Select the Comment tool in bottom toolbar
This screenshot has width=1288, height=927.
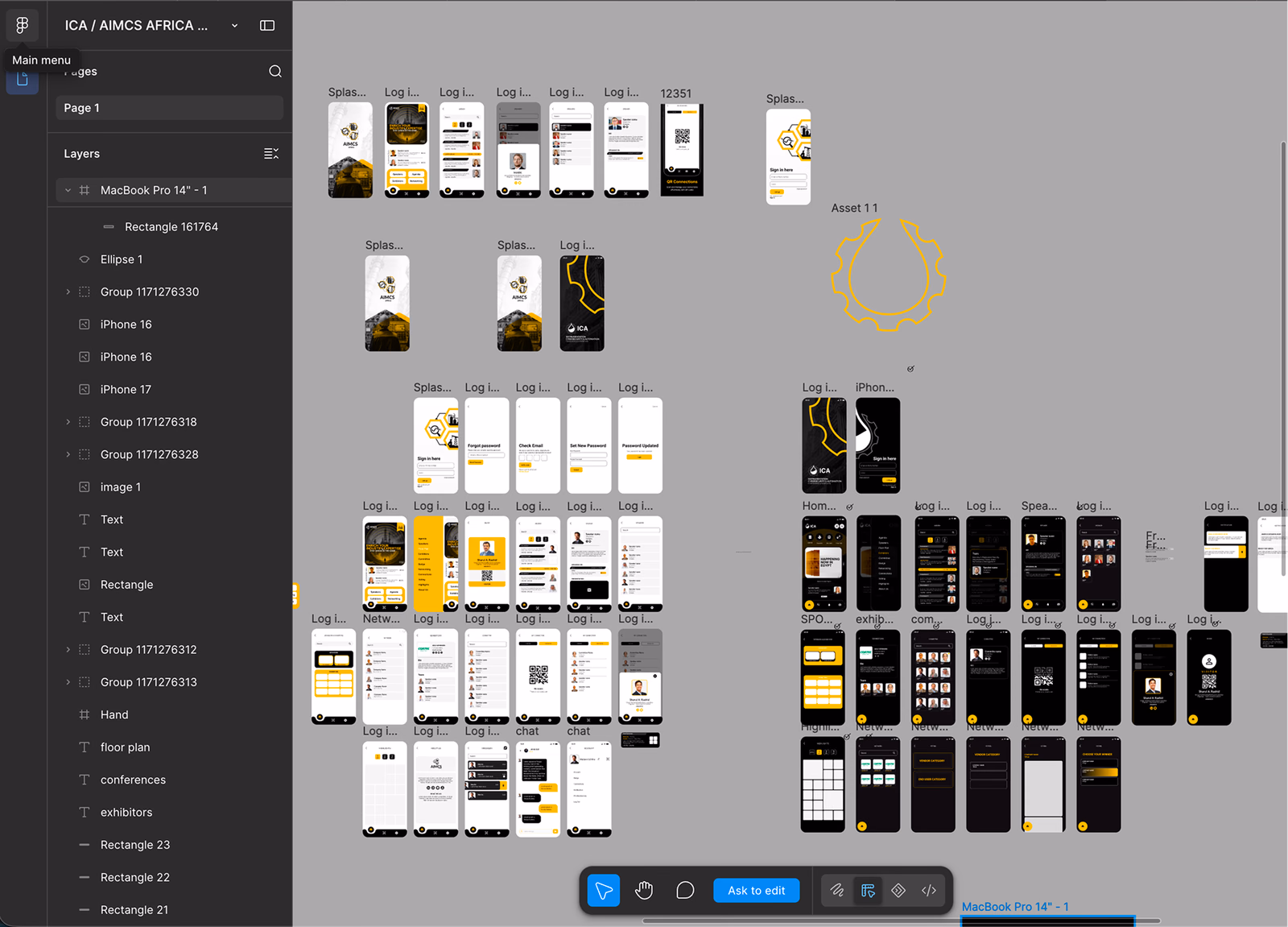[685, 890]
